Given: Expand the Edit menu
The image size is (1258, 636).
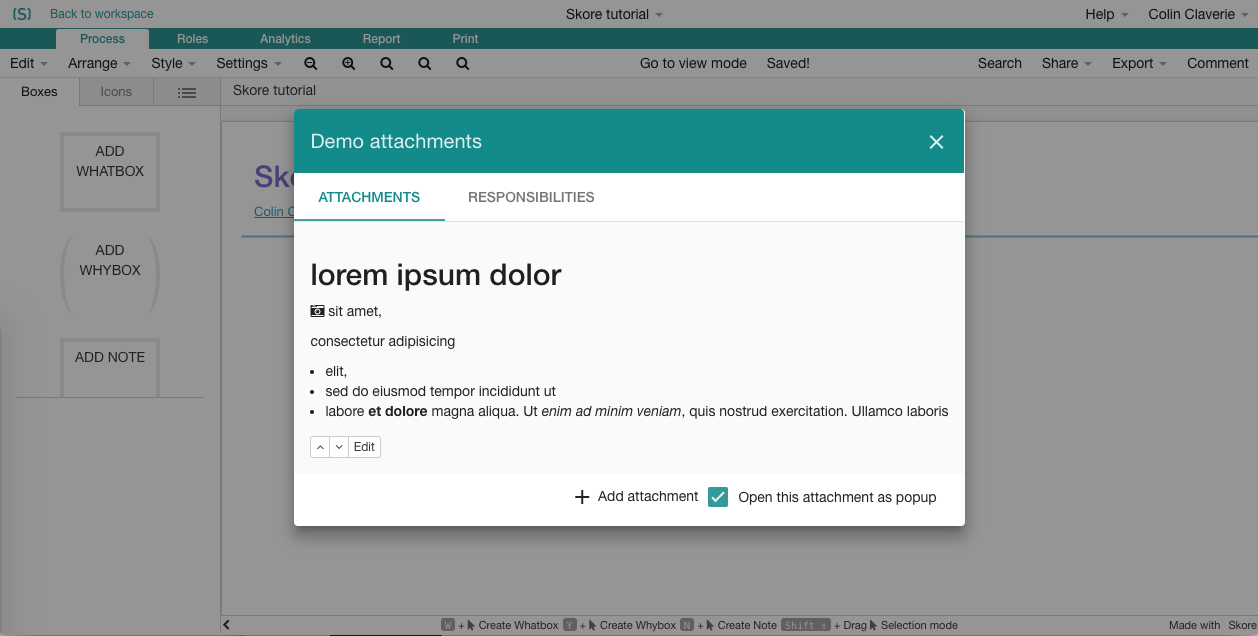Looking at the screenshot, I should [x=29, y=63].
